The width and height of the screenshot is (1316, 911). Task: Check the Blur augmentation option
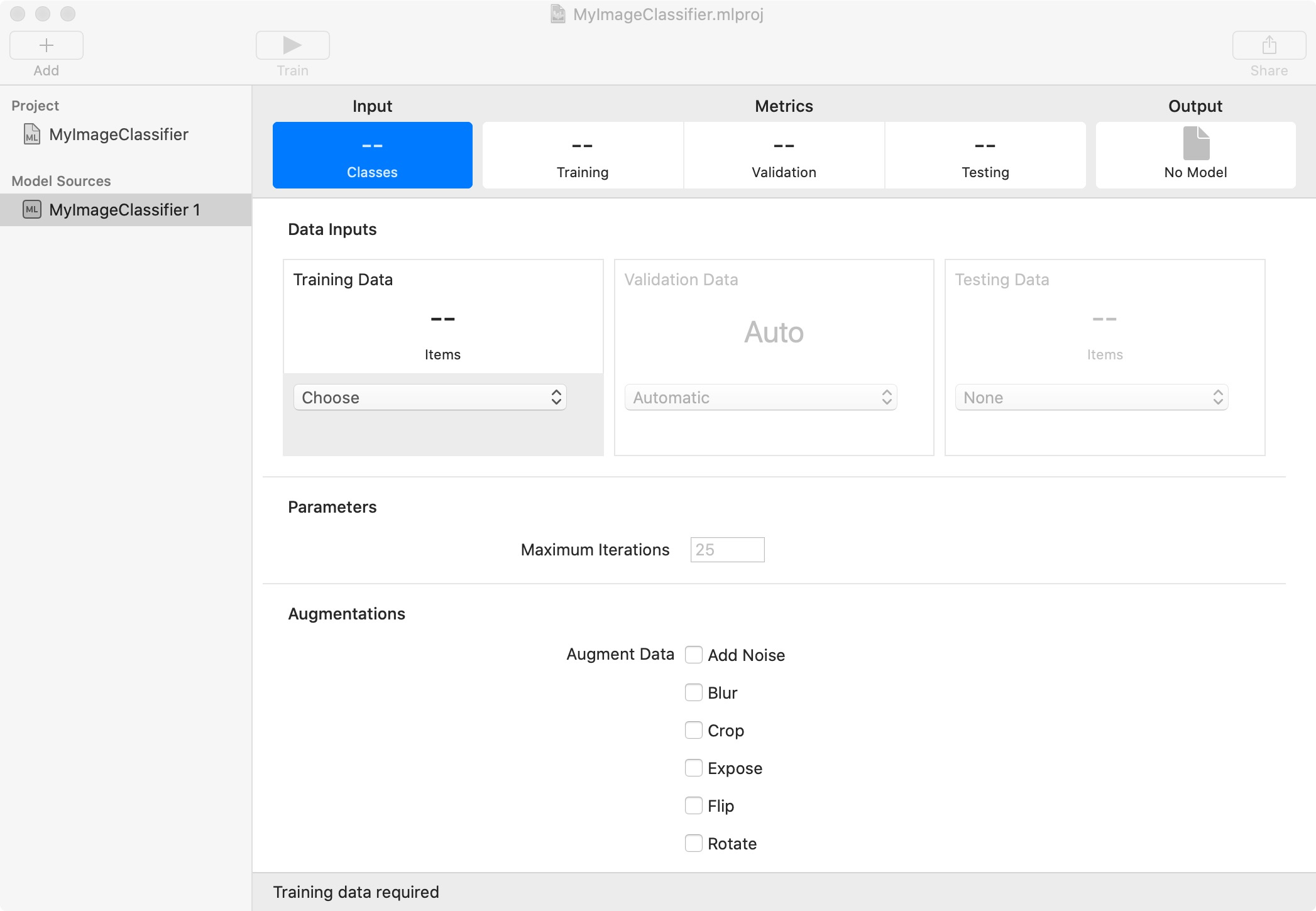[693, 692]
